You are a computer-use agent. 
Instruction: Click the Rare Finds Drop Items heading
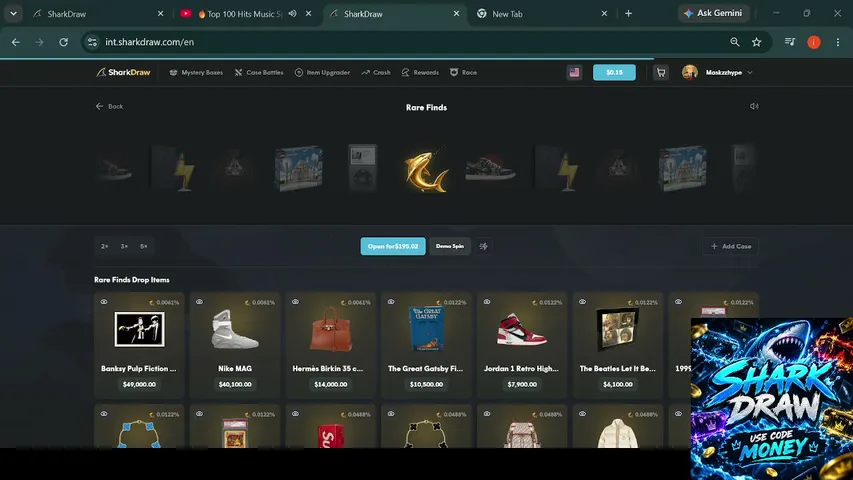132,280
